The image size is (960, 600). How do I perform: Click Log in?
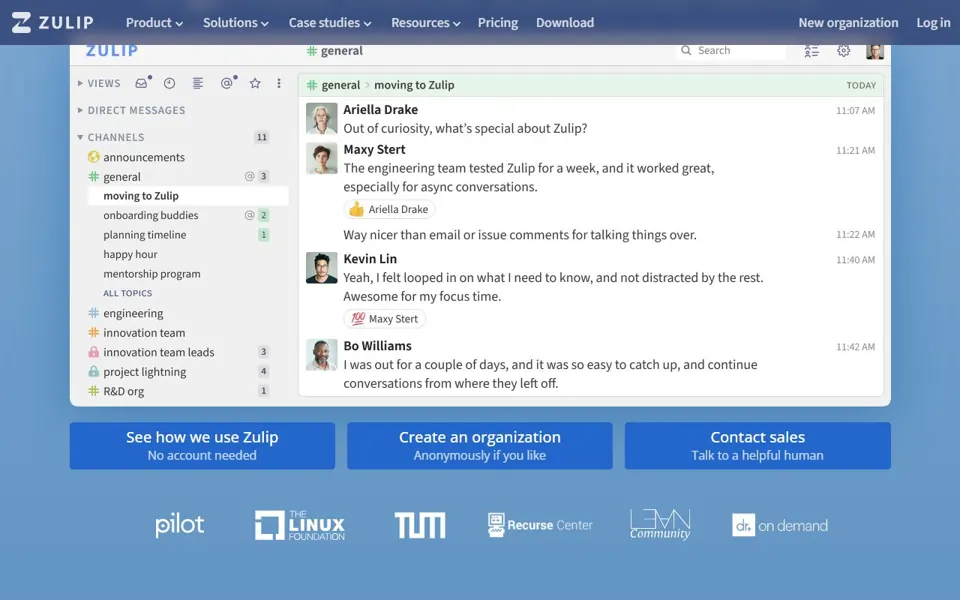[x=933, y=23]
